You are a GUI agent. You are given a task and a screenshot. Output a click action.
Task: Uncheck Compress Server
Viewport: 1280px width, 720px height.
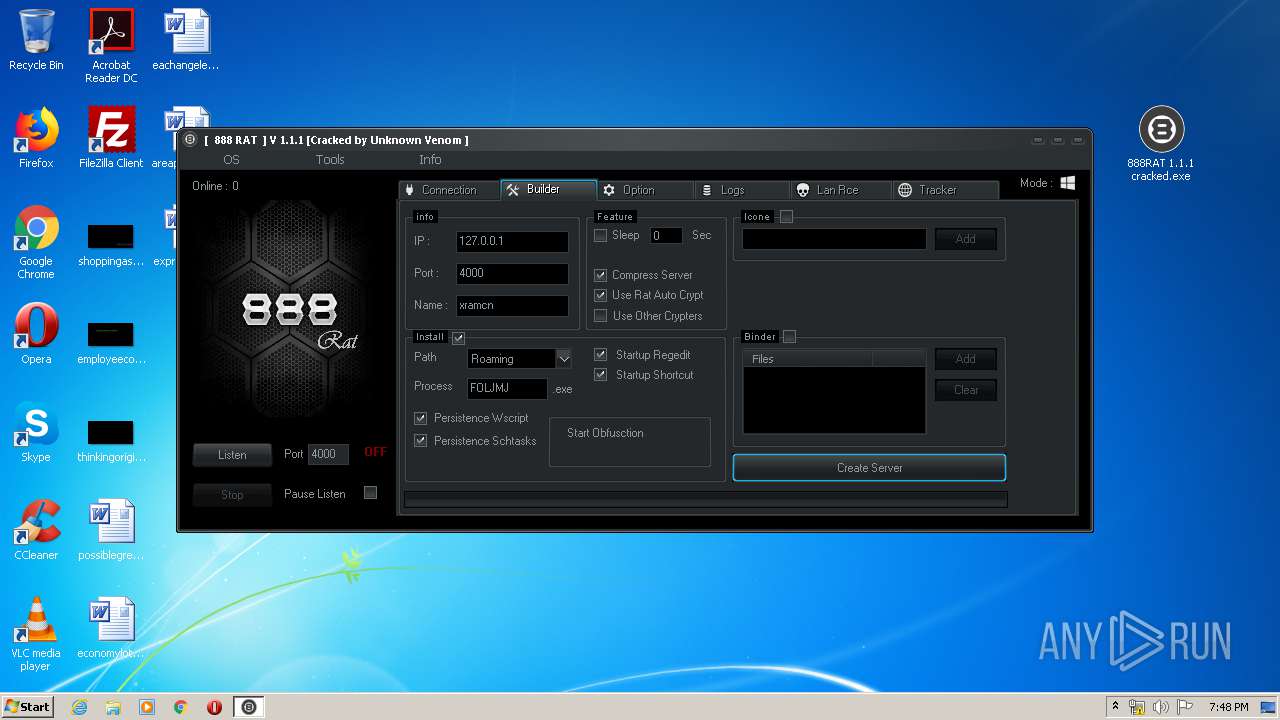600,274
